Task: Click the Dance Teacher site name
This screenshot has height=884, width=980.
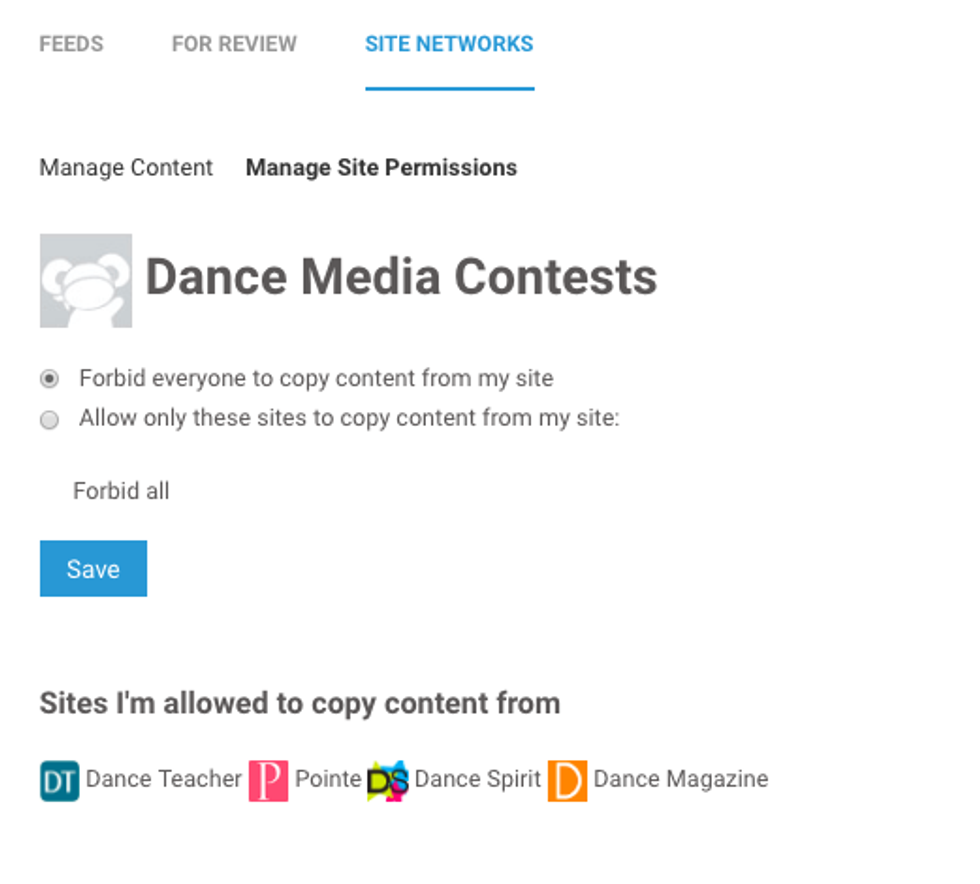Action: tap(164, 779)
